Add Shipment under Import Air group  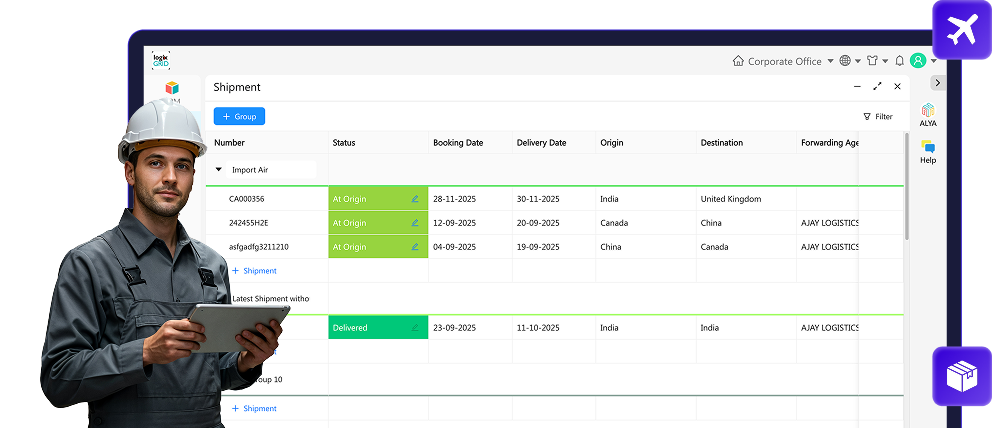click(x=254, y=271)
